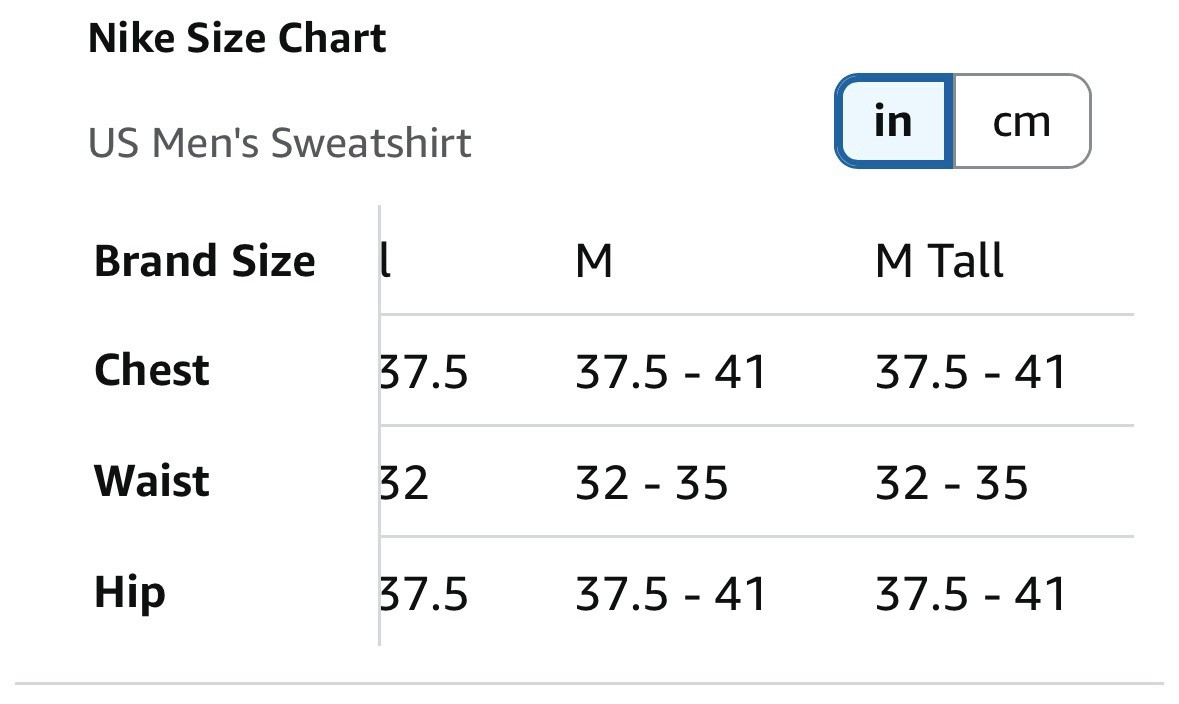Click the waist range for M Tall
The width and height of the screenshot is (1179, 704).
coord(952,484)
